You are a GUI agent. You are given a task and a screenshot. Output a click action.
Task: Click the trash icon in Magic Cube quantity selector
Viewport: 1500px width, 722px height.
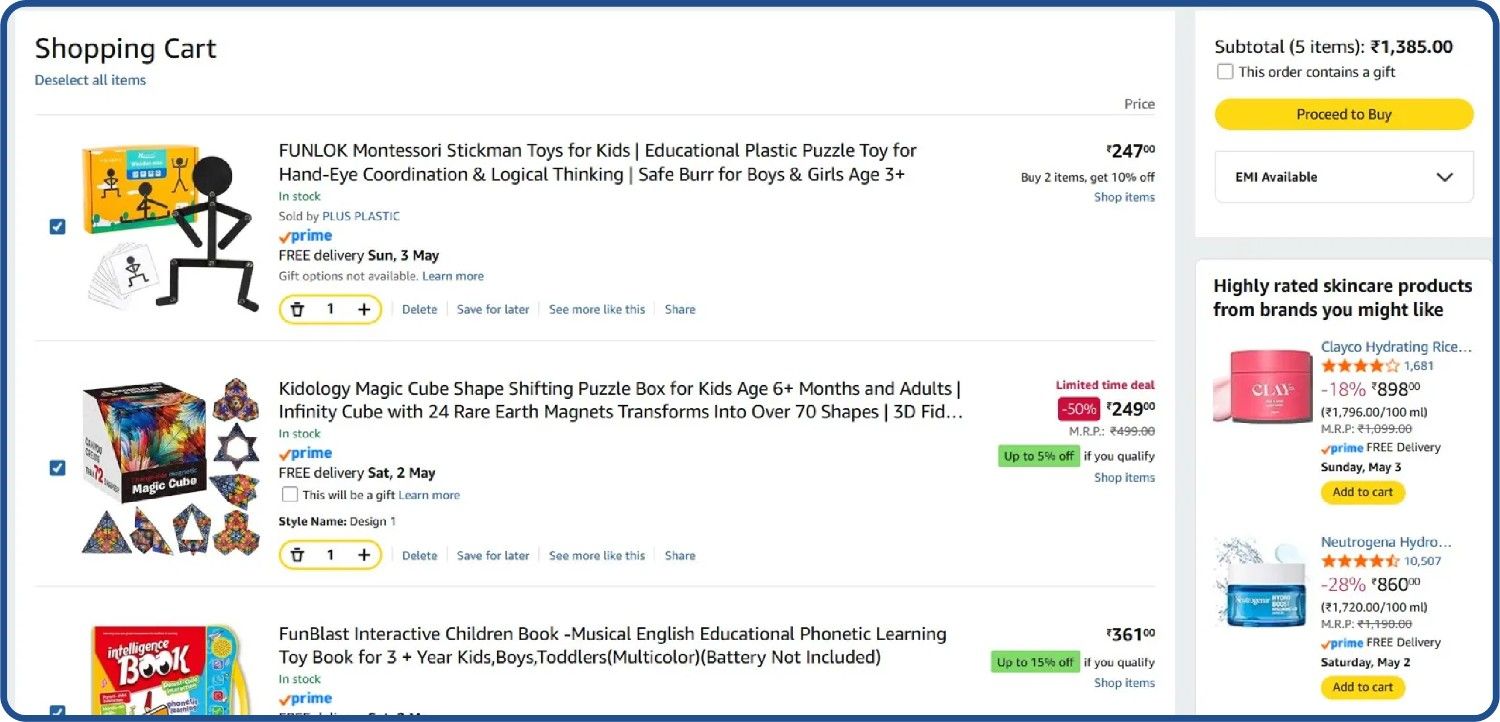[297, 554]
